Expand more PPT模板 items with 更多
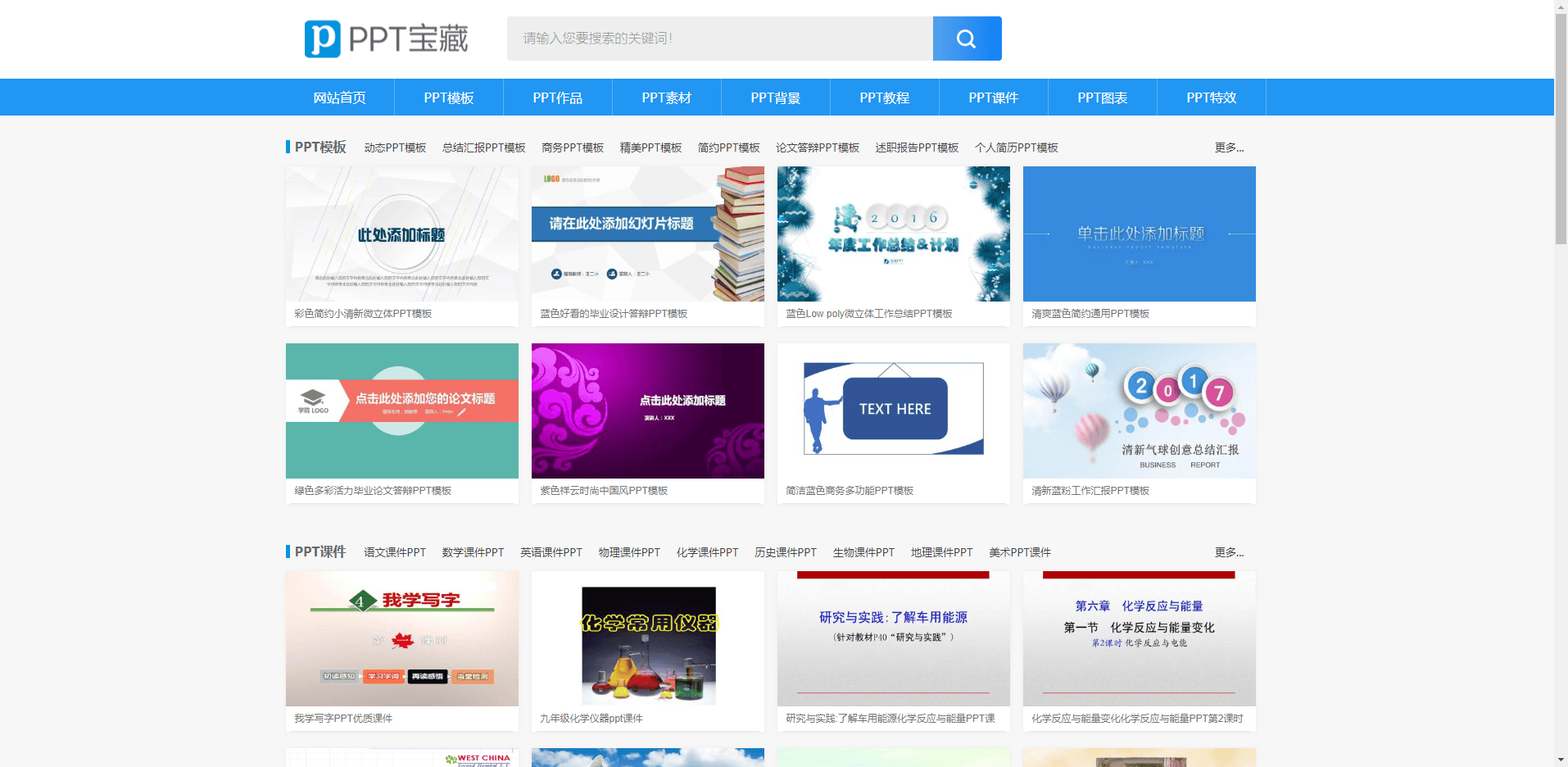Screen dimensions: 1568x767 [1228, 147]
